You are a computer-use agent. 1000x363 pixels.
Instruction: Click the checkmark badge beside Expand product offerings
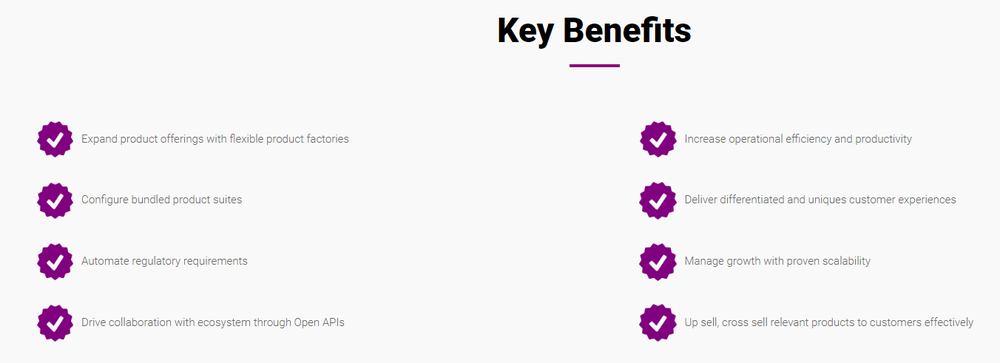pyautogui.click(x=55, y=139)
